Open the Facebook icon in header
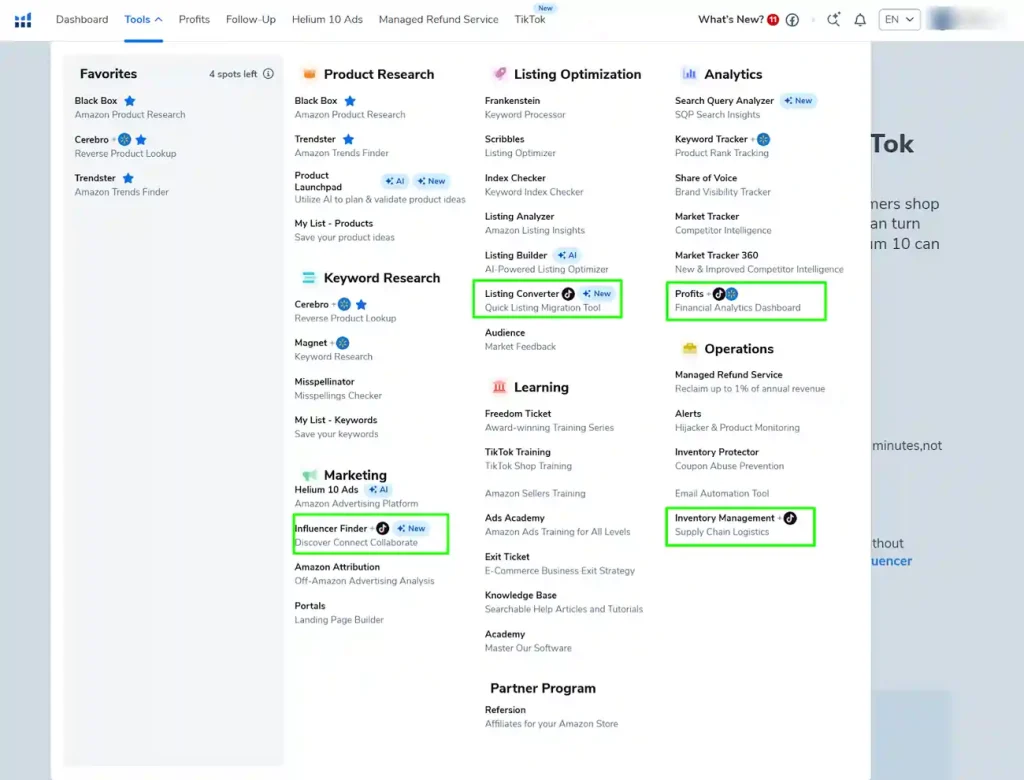1024x780 pixels. tap(792, 20)
